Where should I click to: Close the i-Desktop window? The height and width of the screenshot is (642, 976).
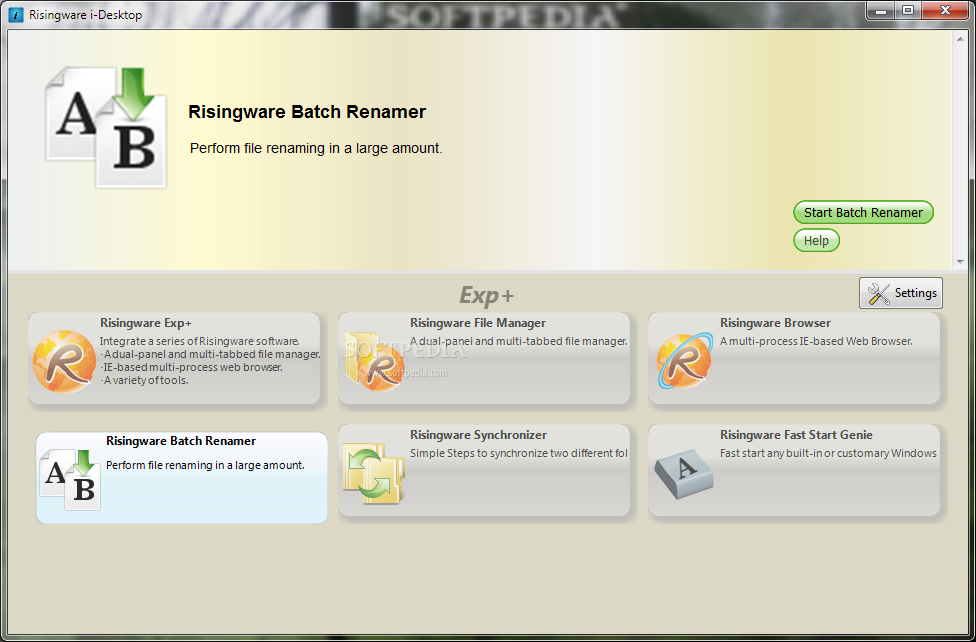click(946, 9)
